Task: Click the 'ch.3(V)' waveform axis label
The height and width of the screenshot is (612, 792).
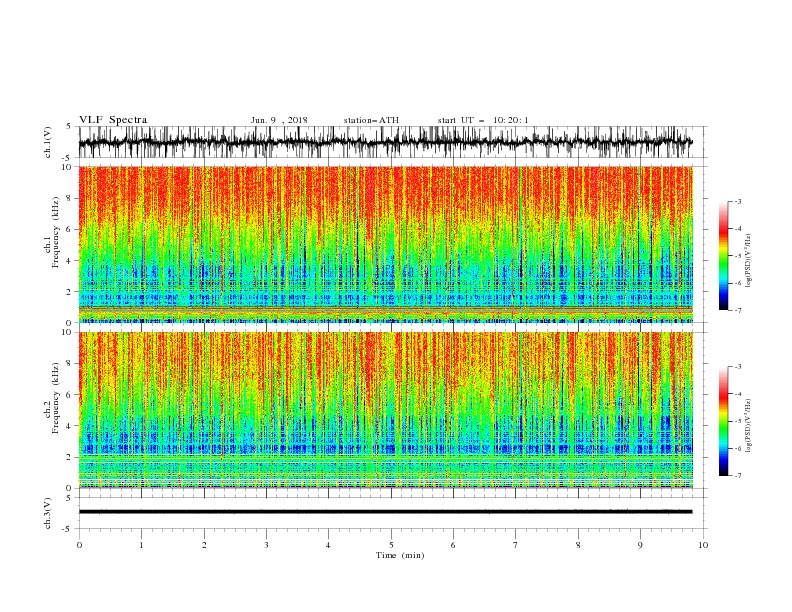Action: pyautogui.click(x=48, y=513)
